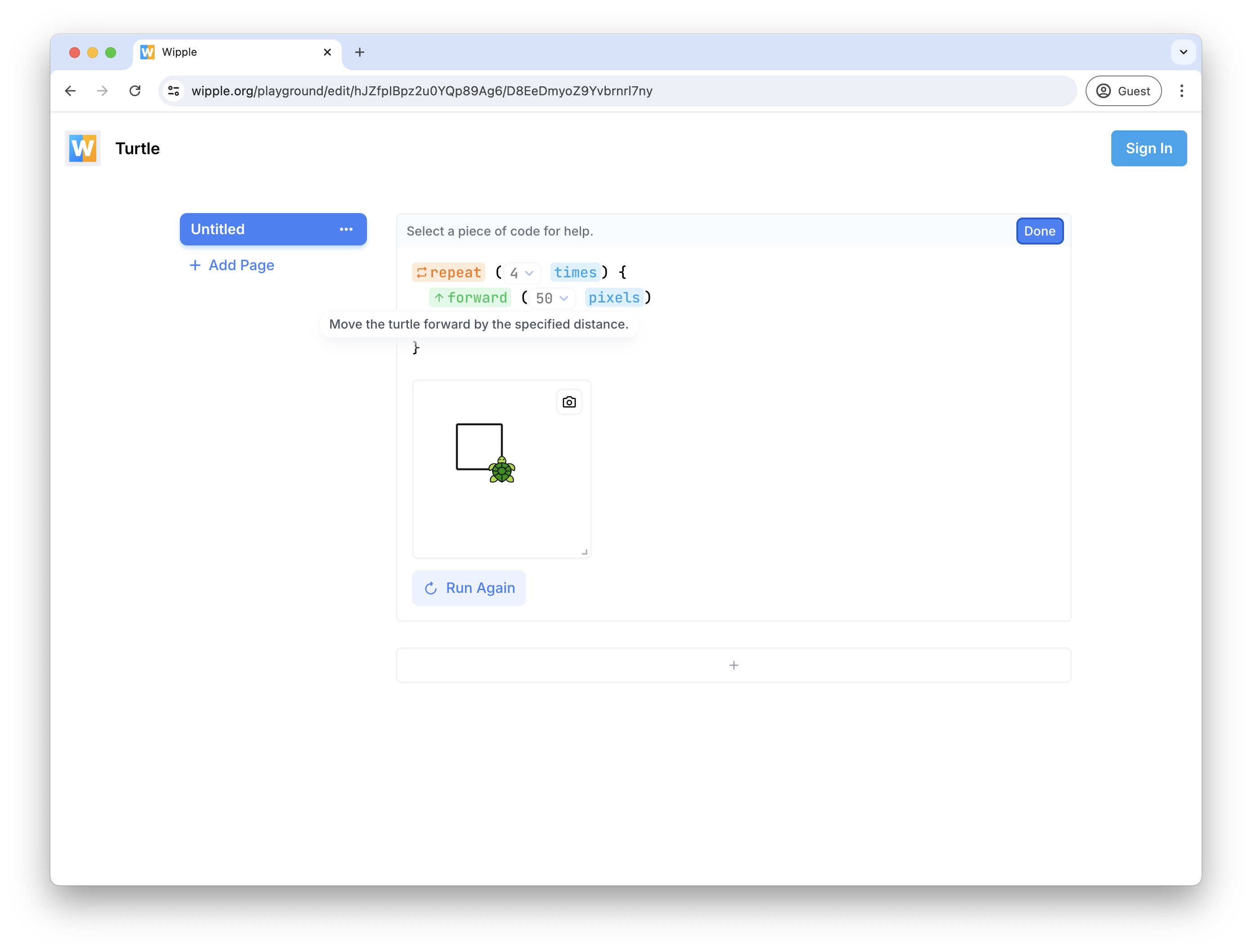Click the Sign In menu item
The width and height of the screenshot is (1252, 952).
pyautogui.click(x=1148, y=148)
